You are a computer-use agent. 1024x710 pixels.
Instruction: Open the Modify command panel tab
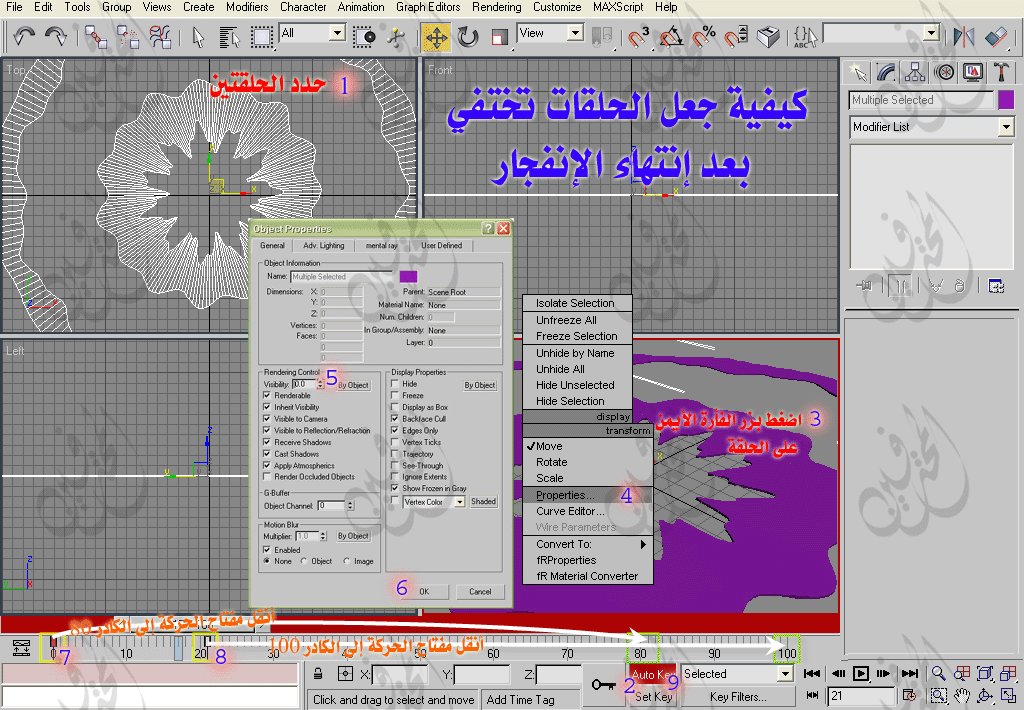[886, 72]
